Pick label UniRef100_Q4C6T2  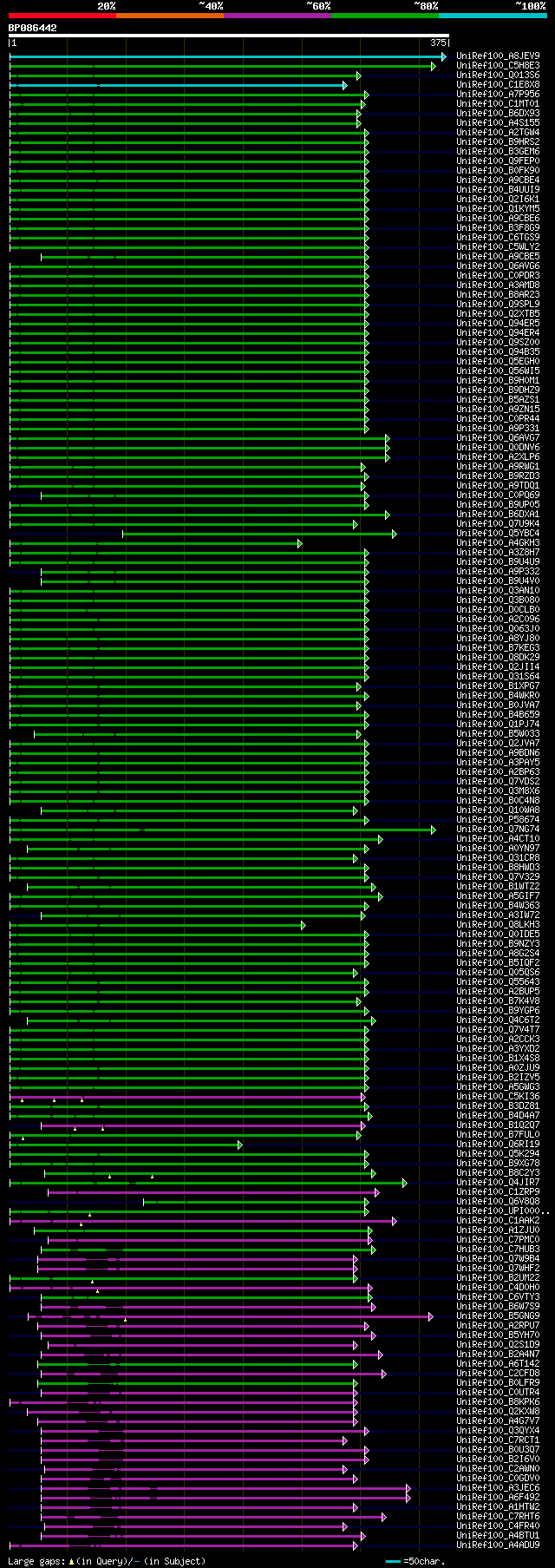[x=498, y=1020]
